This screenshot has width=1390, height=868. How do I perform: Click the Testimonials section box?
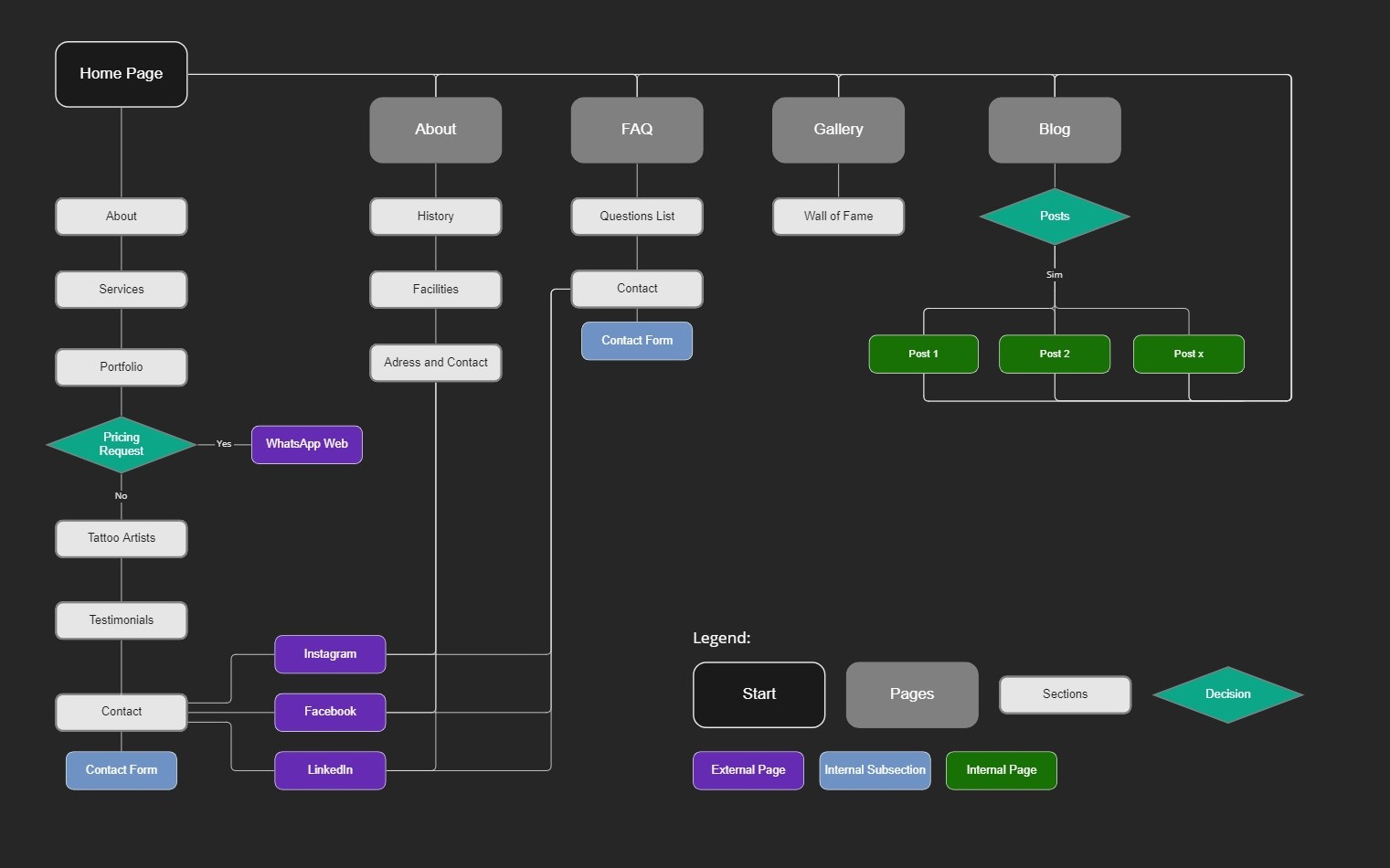click(x=122, y=620)
